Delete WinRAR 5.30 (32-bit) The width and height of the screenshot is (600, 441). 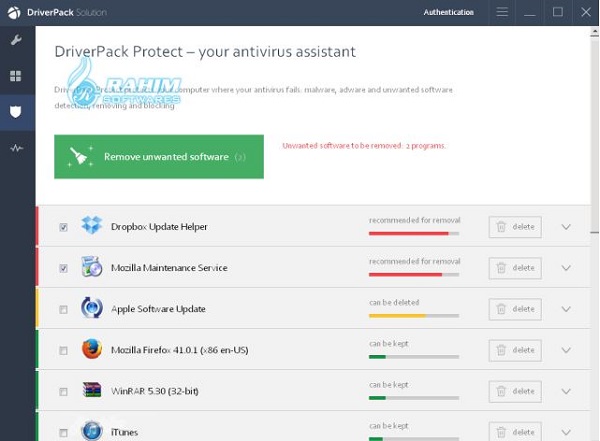(515, 391)
